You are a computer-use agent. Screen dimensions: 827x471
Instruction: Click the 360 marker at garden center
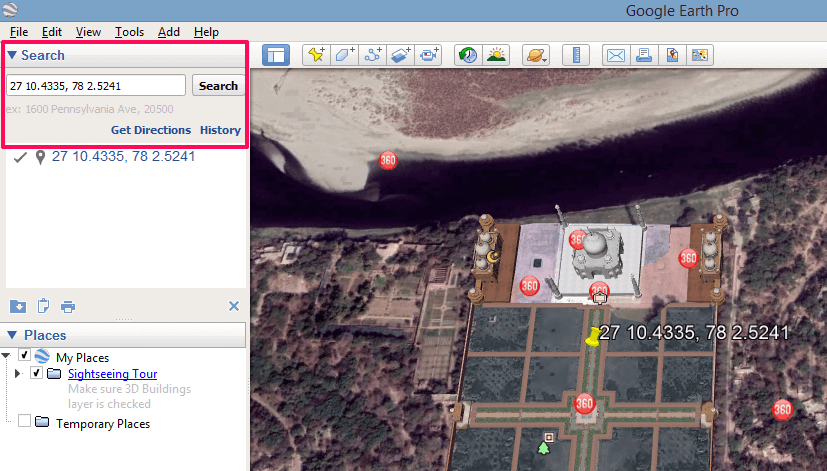tap(584, 403)
